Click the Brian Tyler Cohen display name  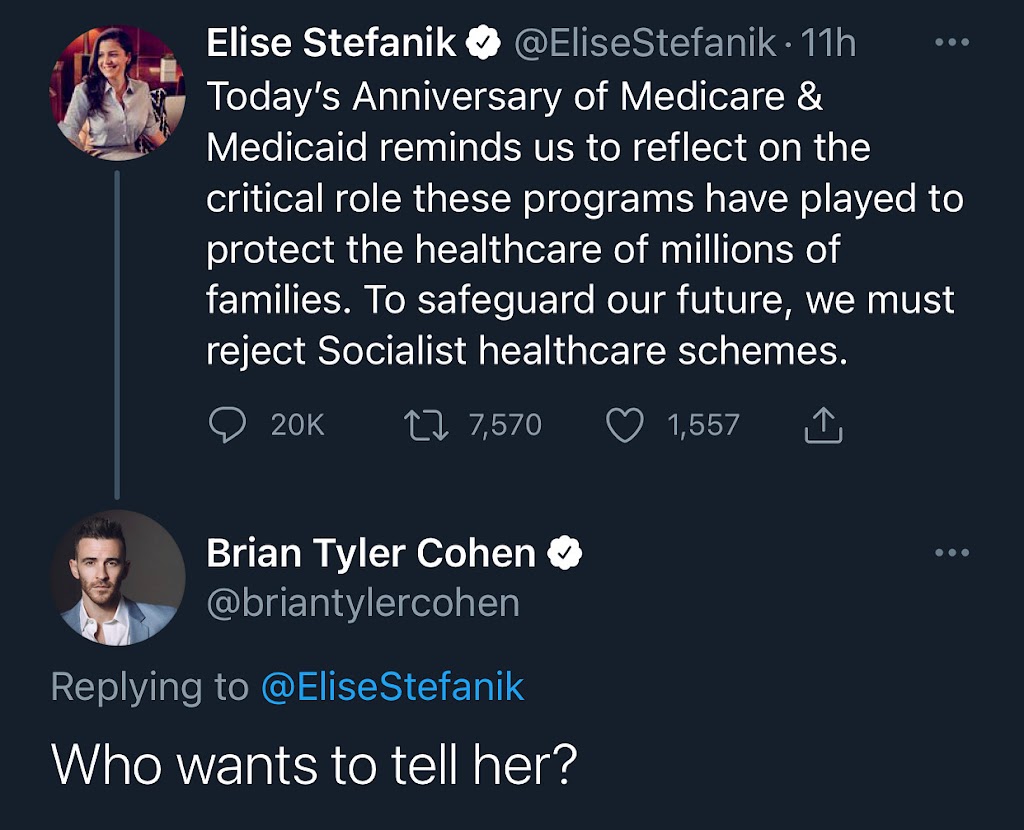pos(371,553)
